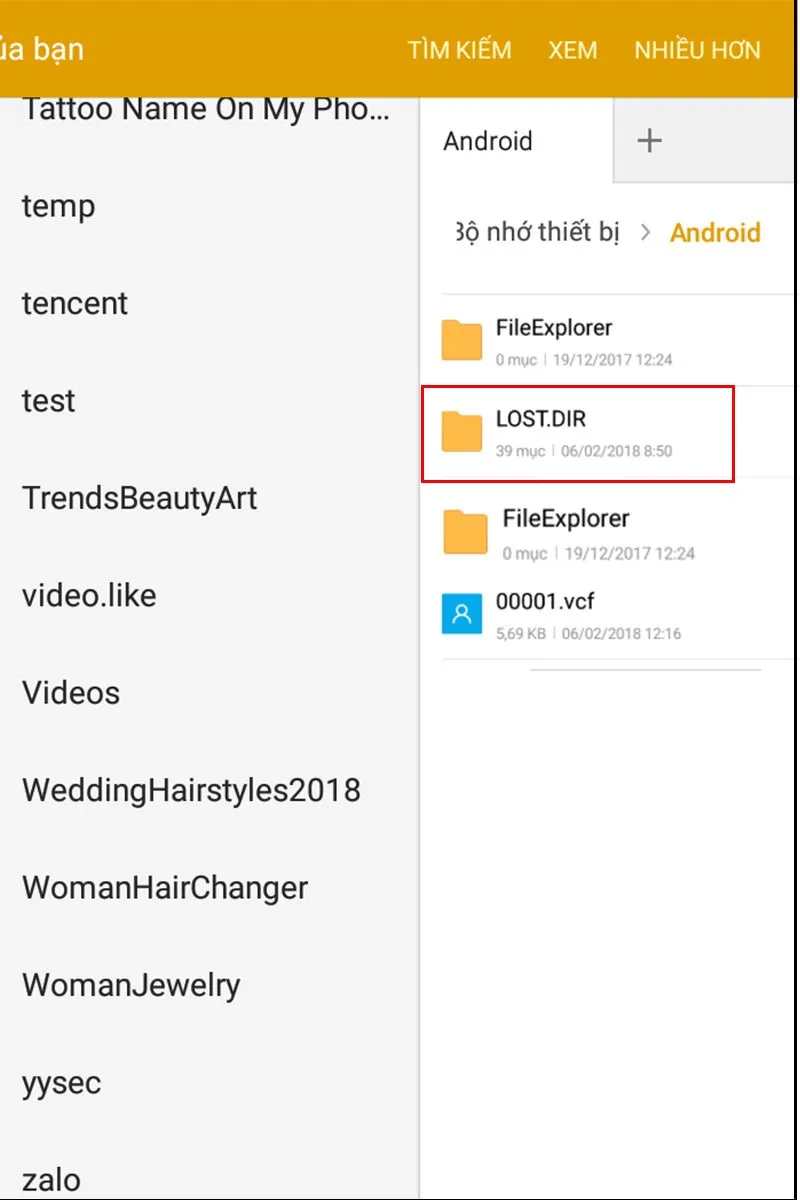Image resolution: width=800 pixels, height=1200 pixels.
Task: Tap the TÌM KIẾM search button
Action: click(x=459, y=50)
